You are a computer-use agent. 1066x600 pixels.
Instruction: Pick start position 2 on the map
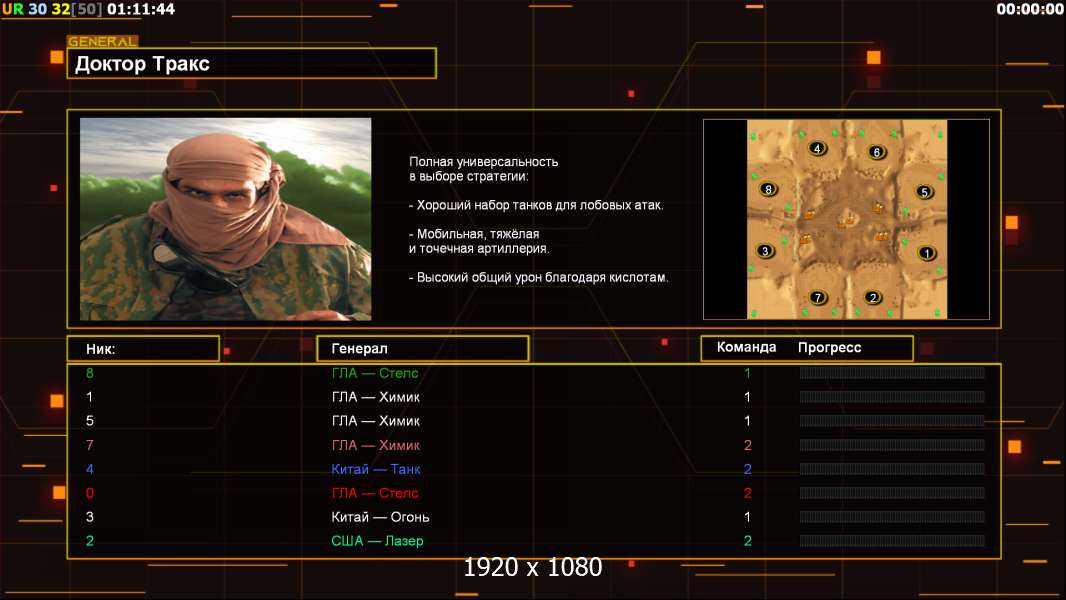pos(873,297)
